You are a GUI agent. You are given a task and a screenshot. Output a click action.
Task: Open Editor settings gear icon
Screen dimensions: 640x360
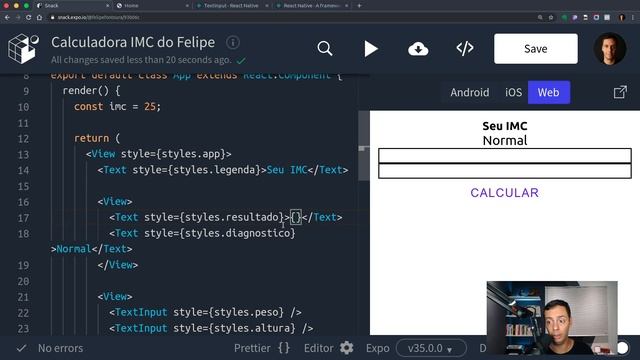click(347, 348)
